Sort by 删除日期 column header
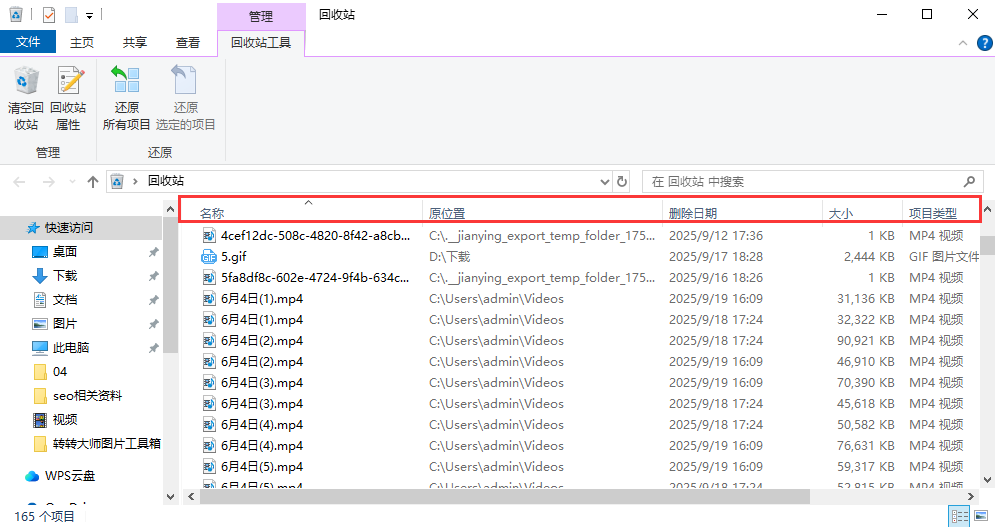995x527 pixels. (x=693, y=213)
